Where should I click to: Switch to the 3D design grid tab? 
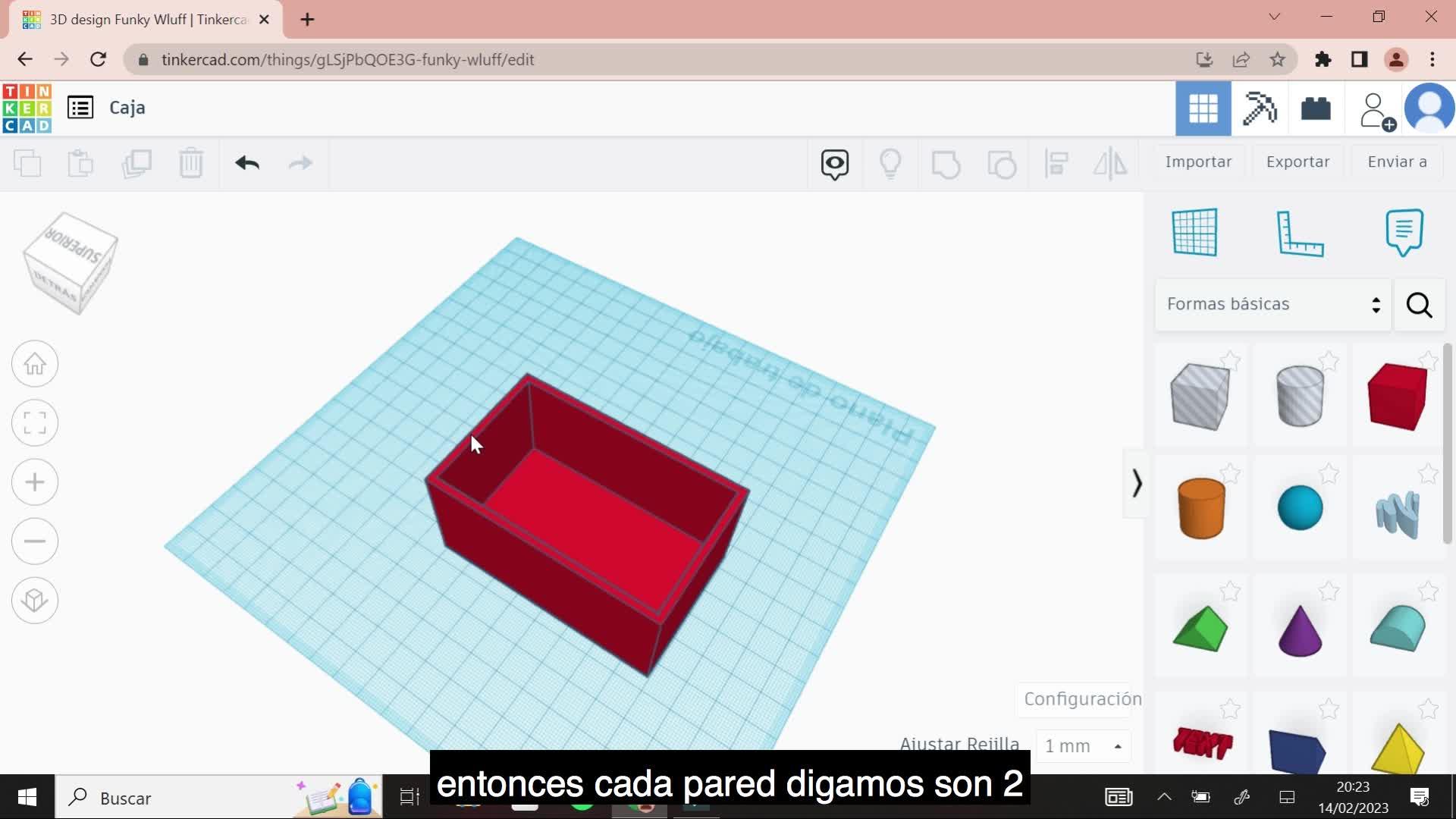point(1203,109)
